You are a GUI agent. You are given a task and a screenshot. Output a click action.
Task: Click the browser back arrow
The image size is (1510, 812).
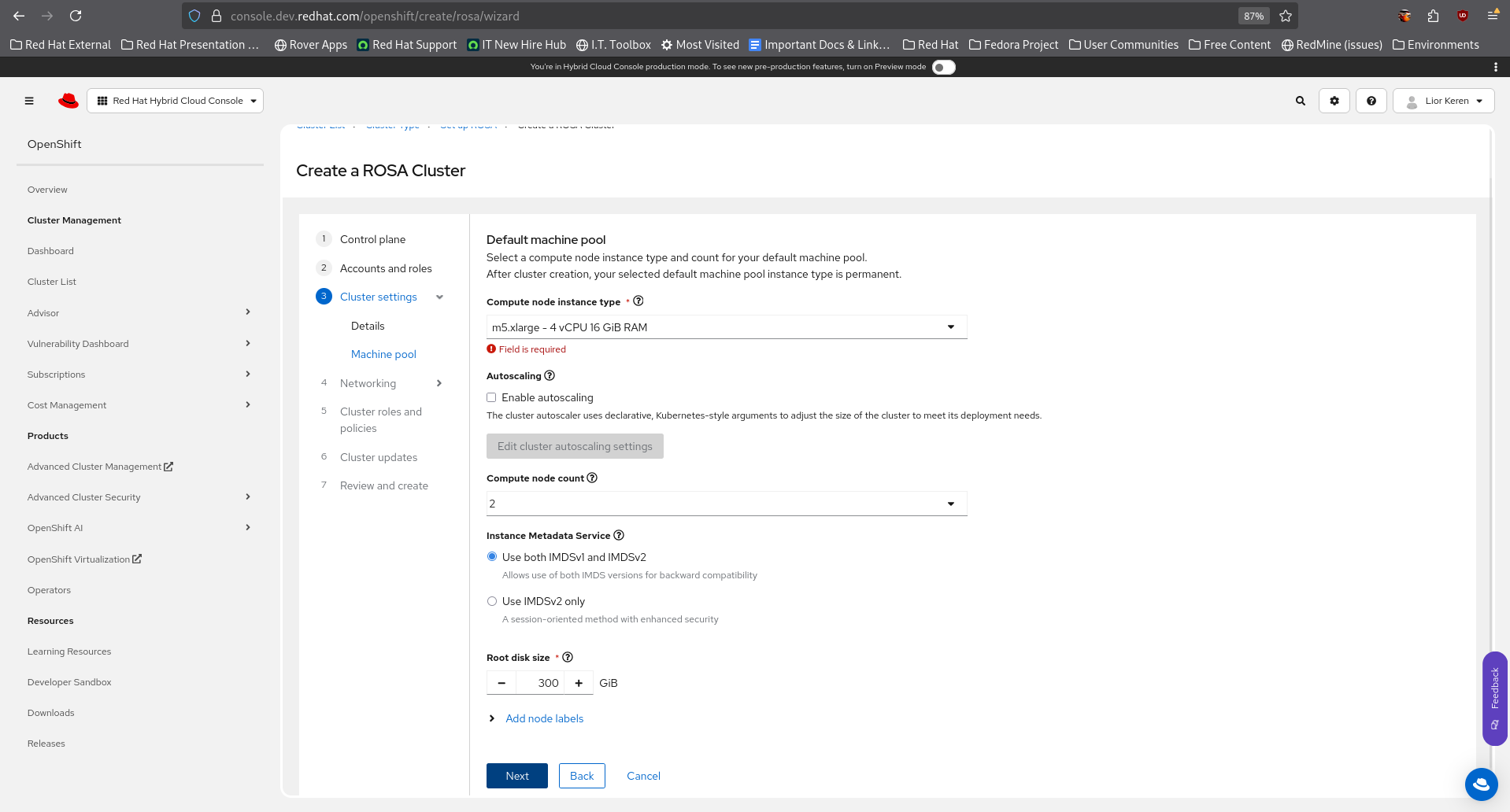[19, 16]
